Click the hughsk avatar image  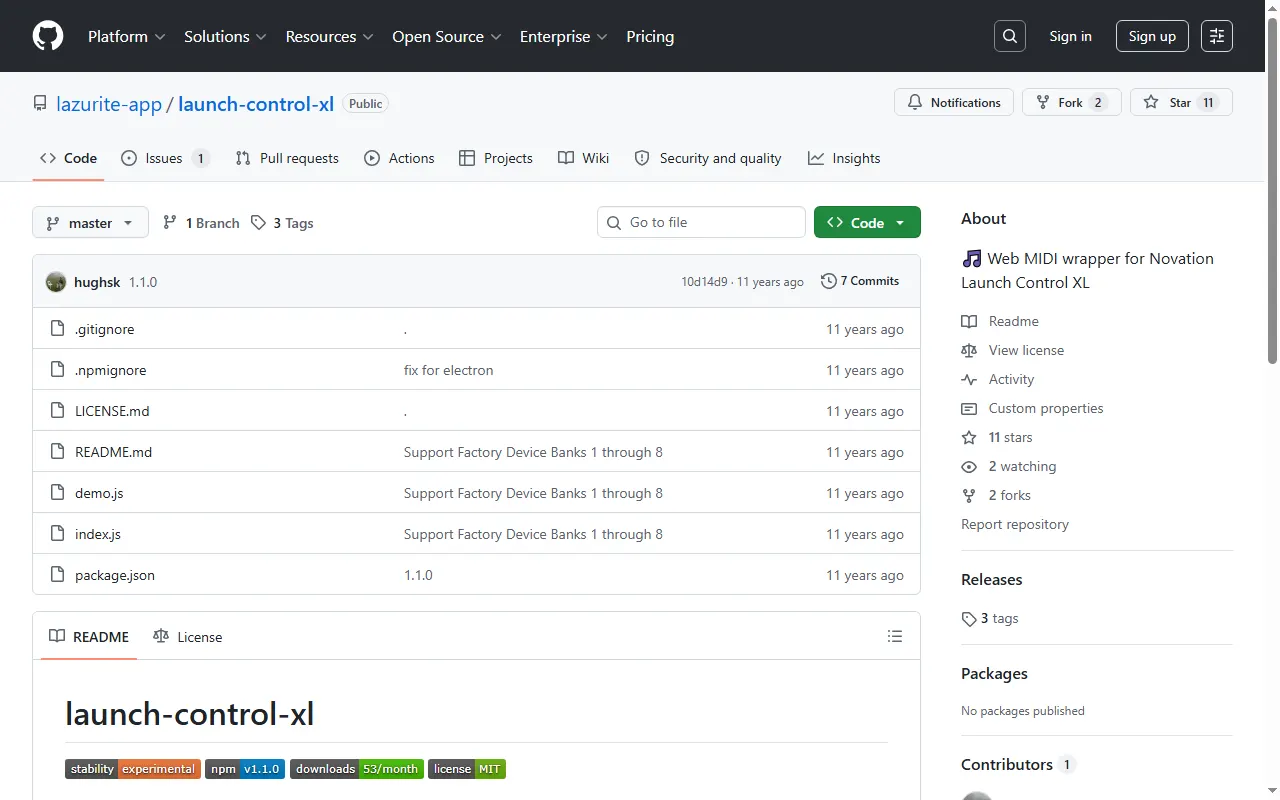pyautogui.click(x=56, y=282)
